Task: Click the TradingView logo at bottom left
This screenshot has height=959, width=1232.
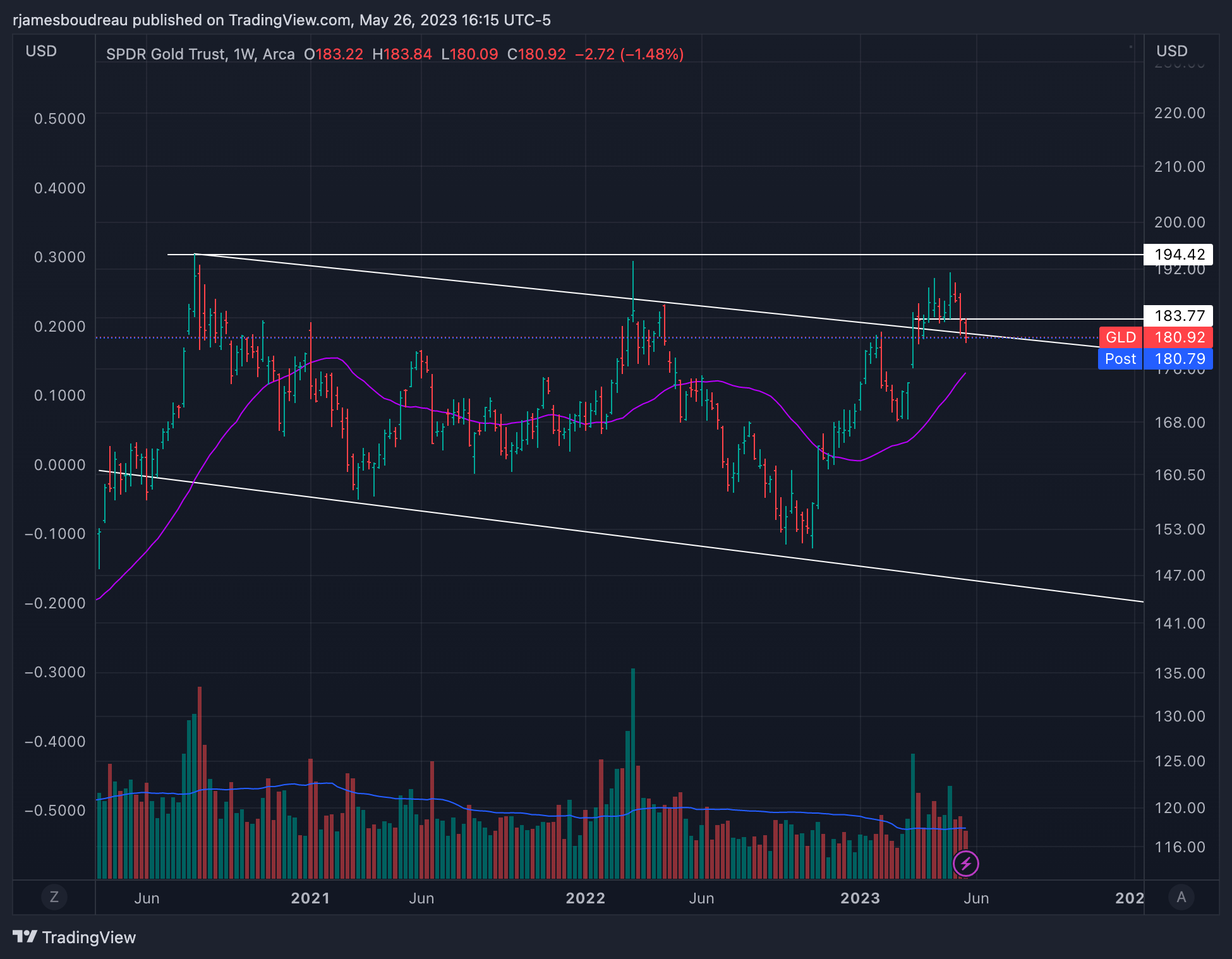Action: (75, 938)
